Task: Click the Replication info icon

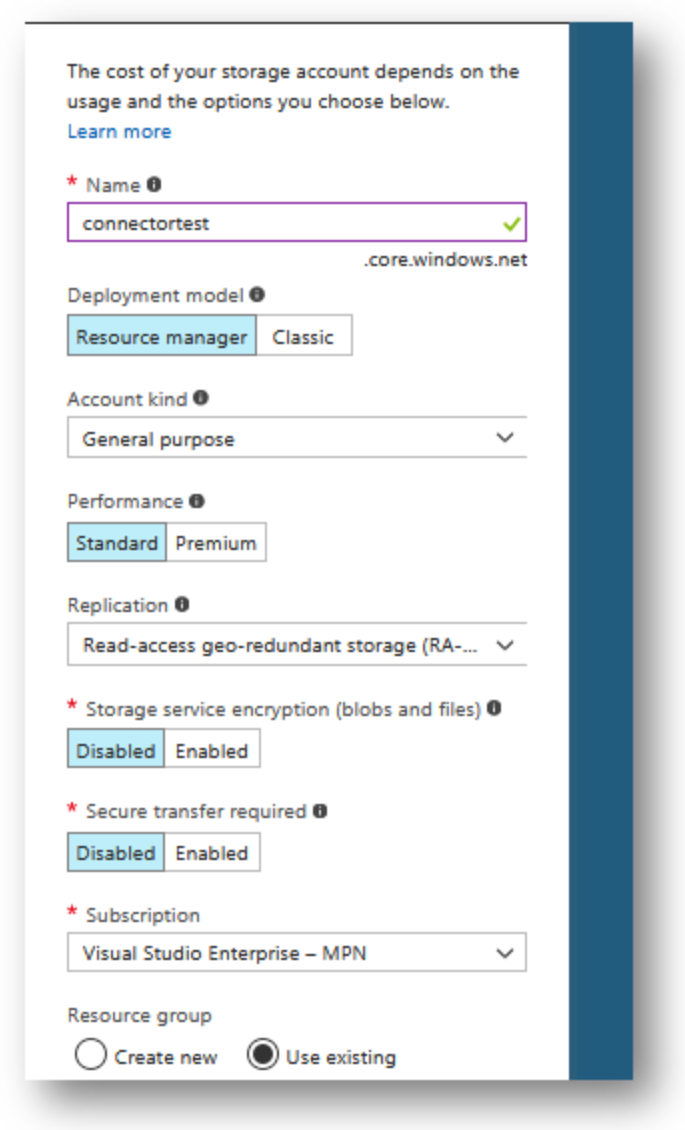Action: (182, 605)
